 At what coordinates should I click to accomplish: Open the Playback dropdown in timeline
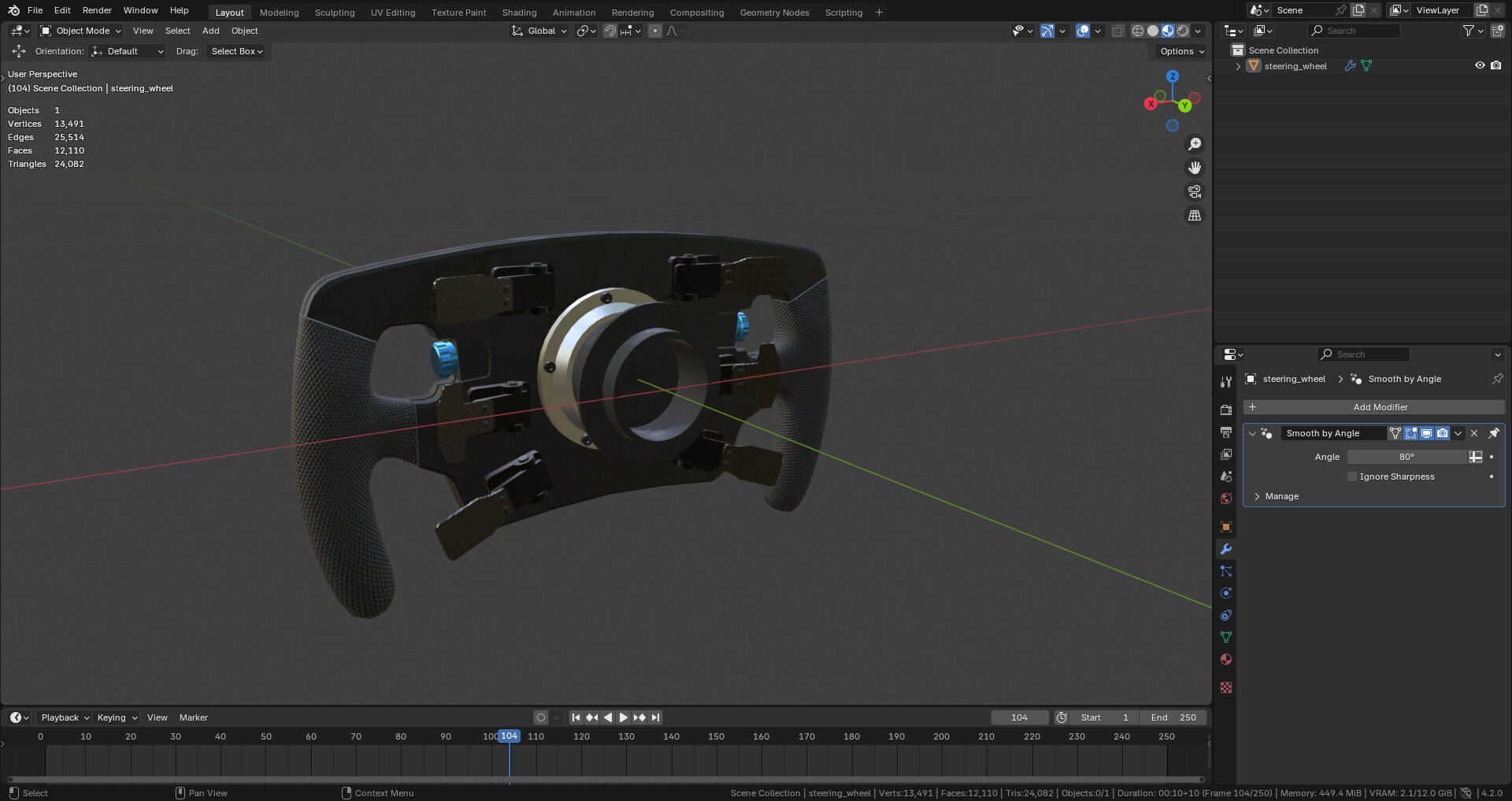(x=64, y=718)
